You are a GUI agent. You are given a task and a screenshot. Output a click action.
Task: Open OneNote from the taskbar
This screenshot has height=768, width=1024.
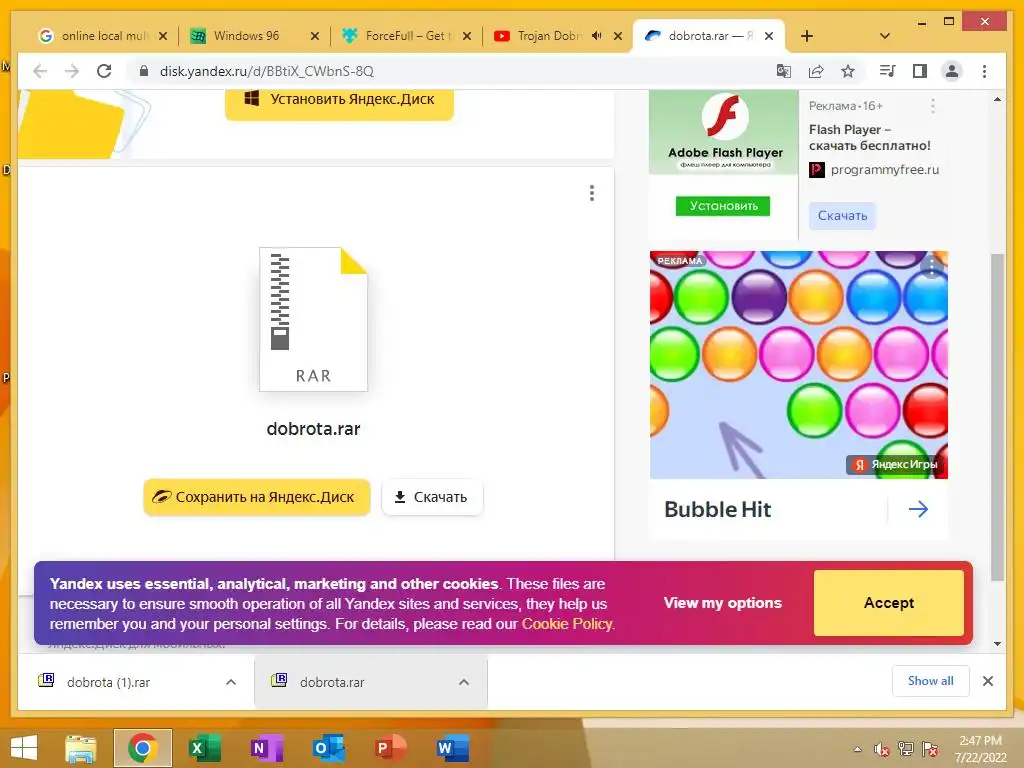[266, 748]
